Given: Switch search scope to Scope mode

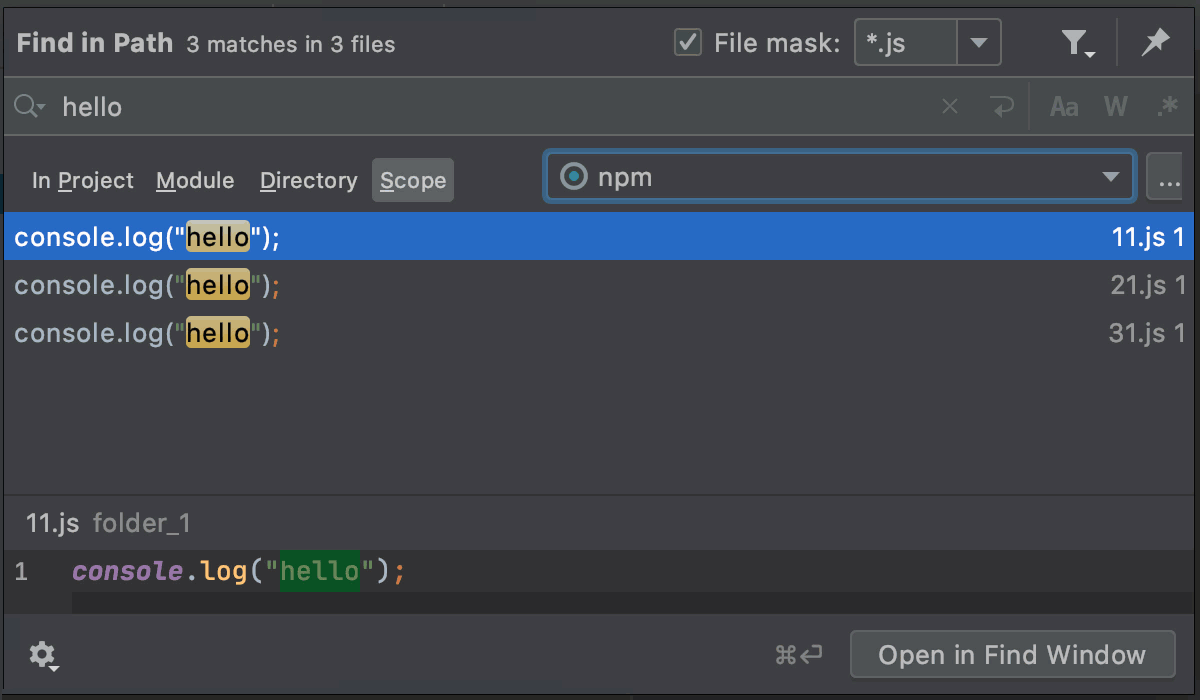Looking at the screenshot, I should pos(412,180).
